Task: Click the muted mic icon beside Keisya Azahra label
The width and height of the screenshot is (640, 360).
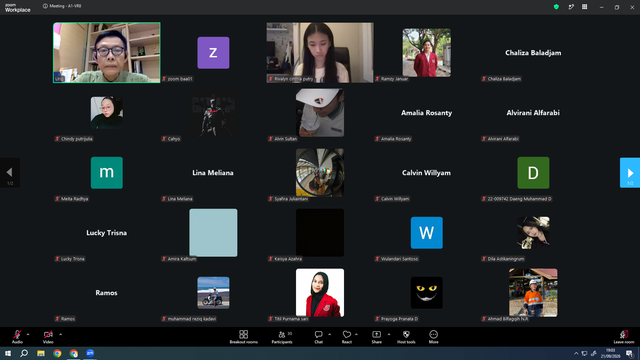Action: [271, 259]
